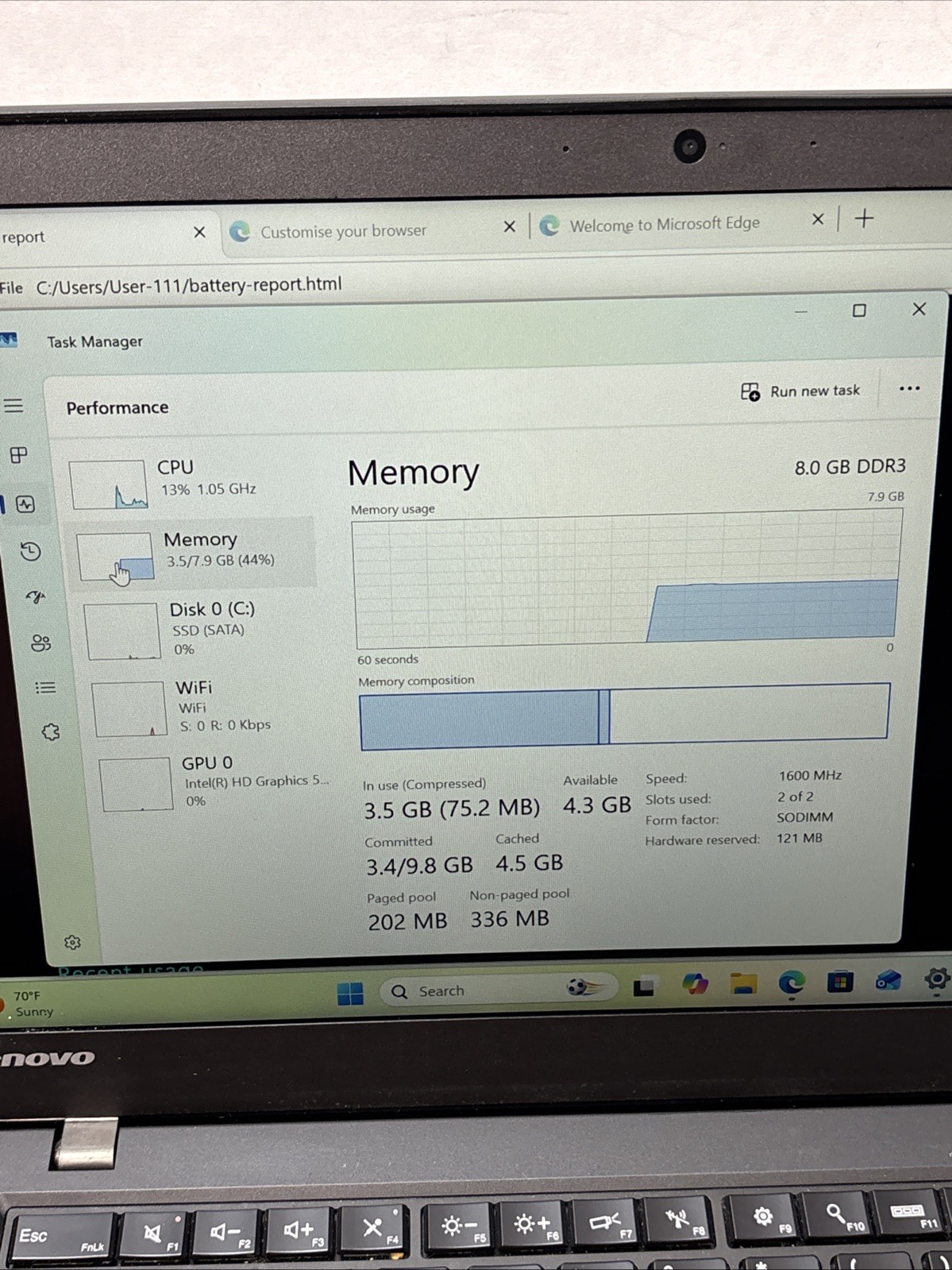Click the Non-paged pool value 336 MB
Image resolution: width=952 pixels, height=1270 pixels.
click(x=509, y=919)
